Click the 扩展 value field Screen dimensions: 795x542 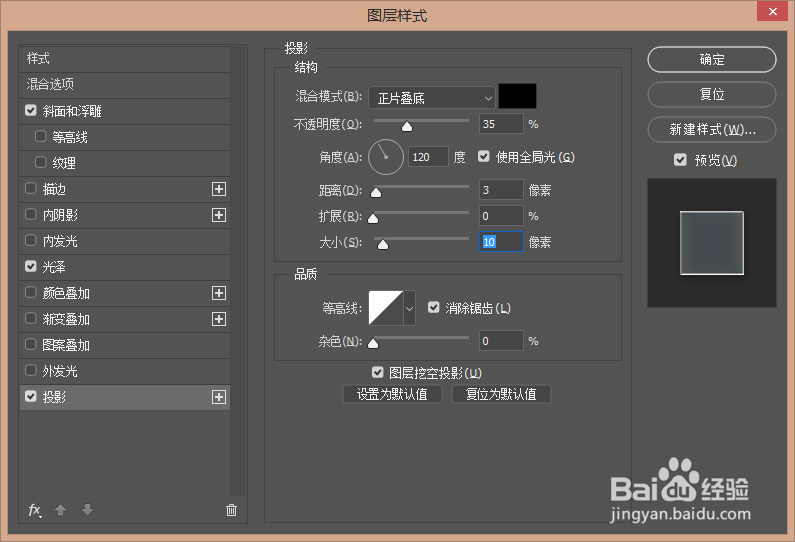point(501,216)
